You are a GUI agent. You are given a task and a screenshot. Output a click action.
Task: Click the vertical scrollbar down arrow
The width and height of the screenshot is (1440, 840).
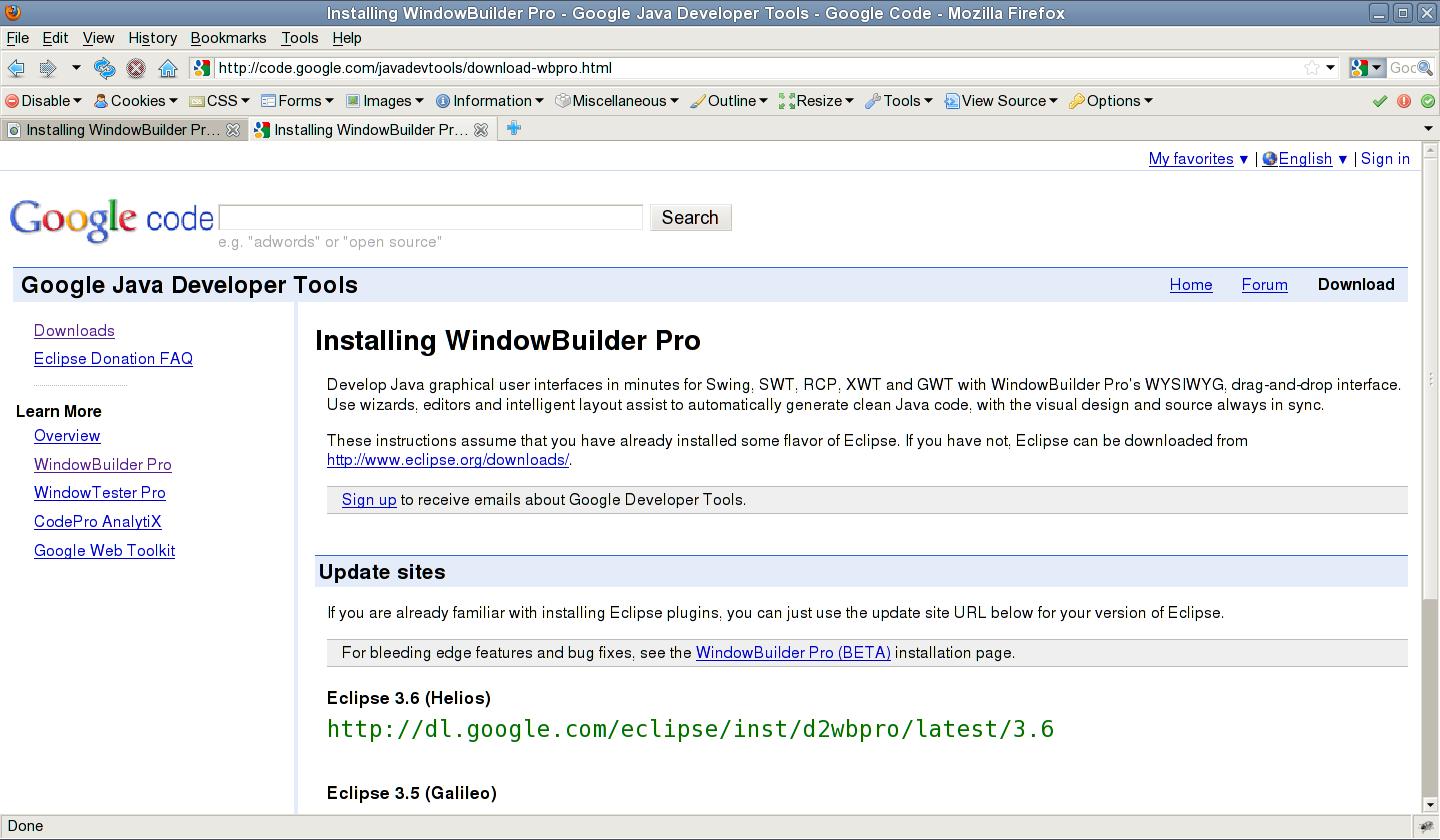1431,804
